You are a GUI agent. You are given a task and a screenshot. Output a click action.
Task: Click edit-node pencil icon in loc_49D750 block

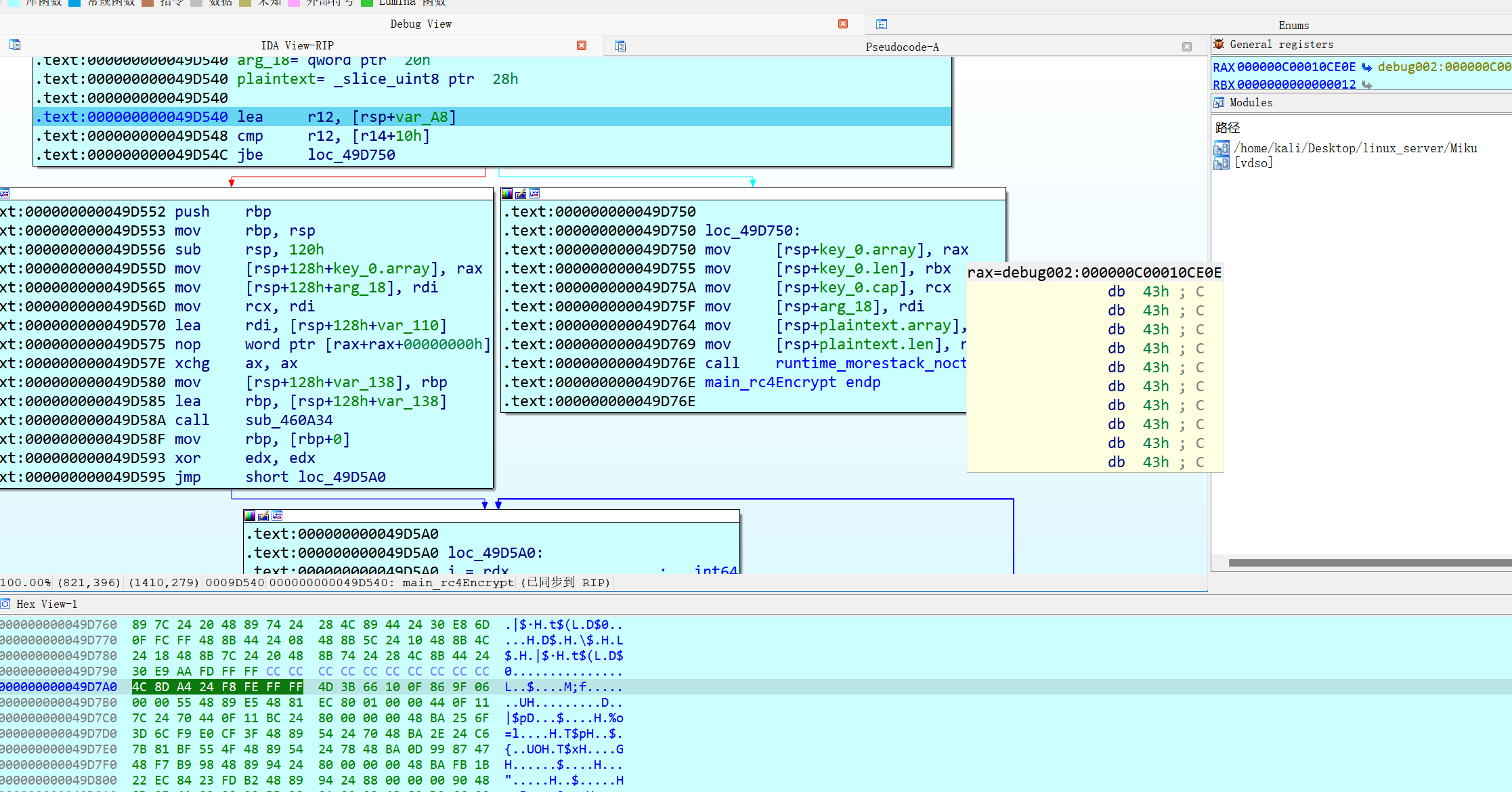pyautogui.click(x=521, y=194)
